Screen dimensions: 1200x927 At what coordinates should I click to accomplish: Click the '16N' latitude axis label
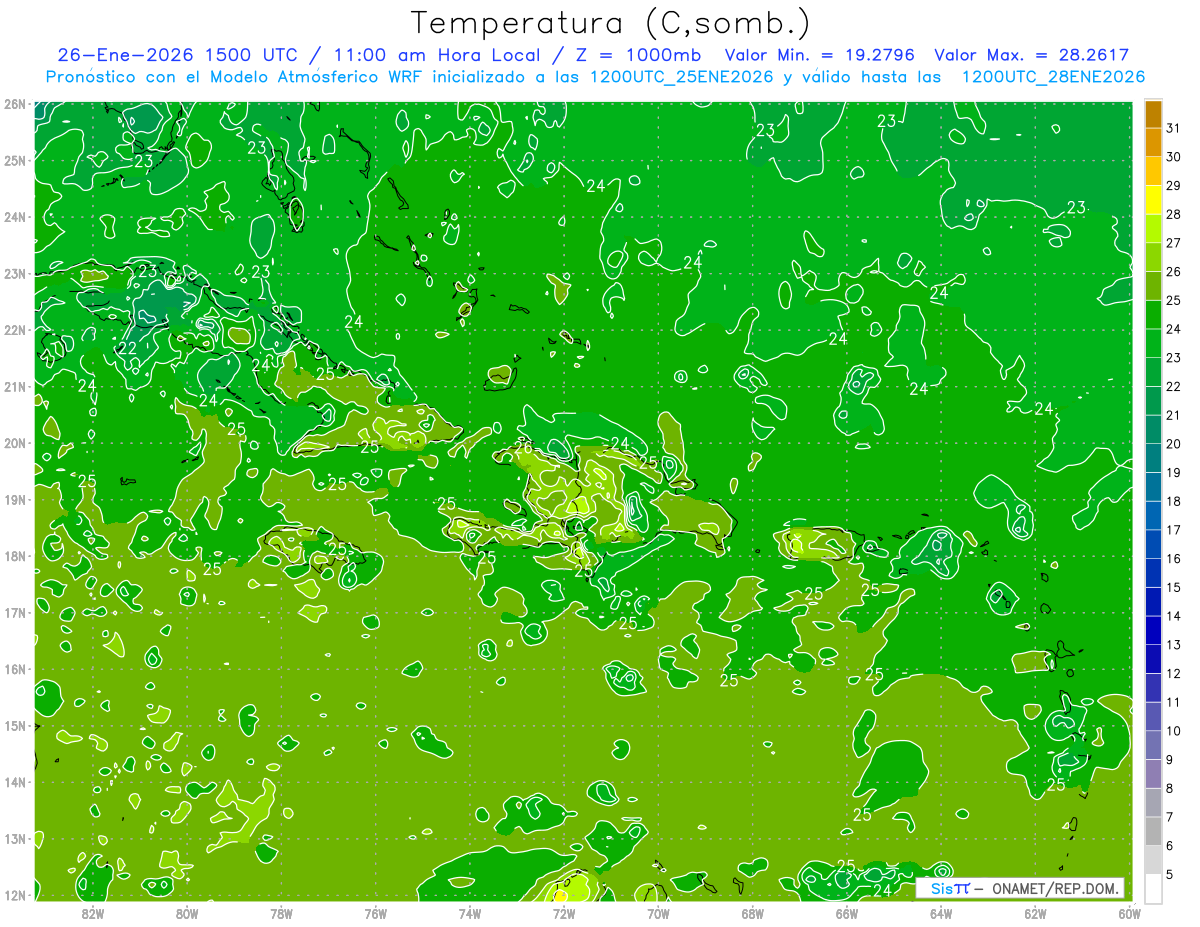pos(15,669)
